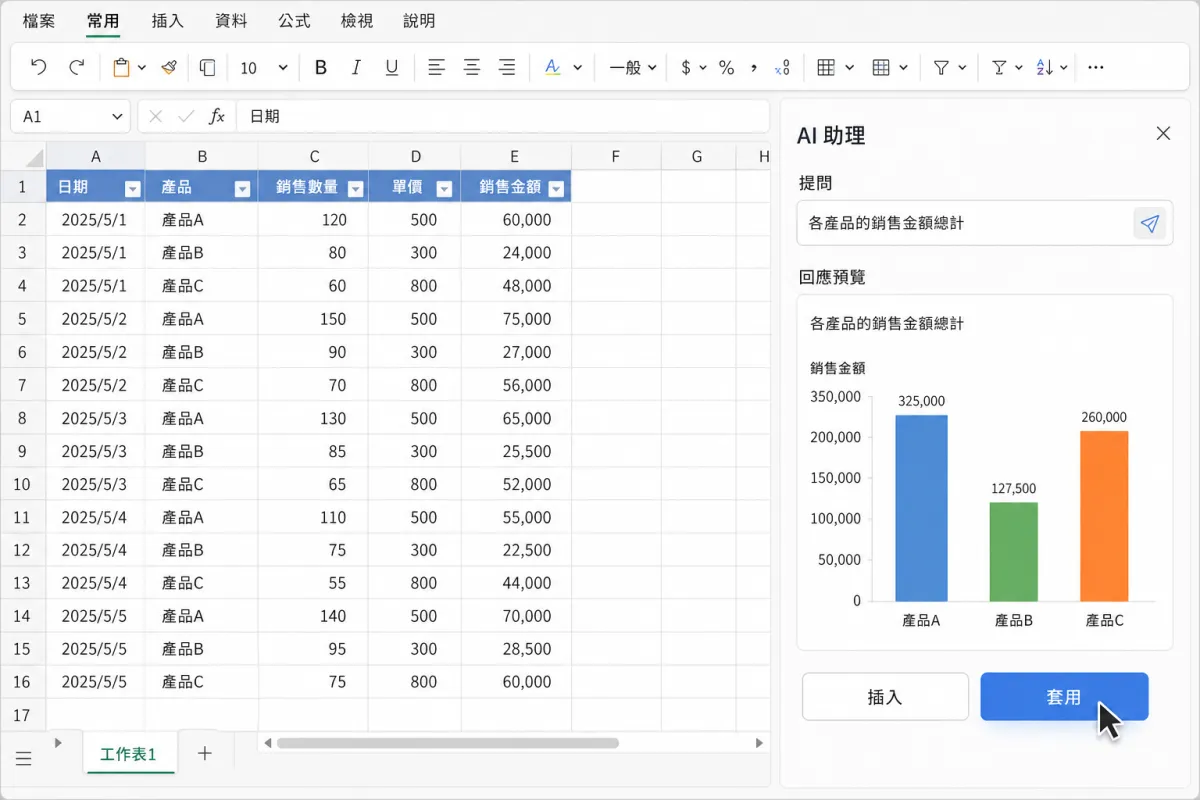Click the borders grid icon
The width and height of the screenshot is (1200, 800).
pyautogui.click(x=826, y=67)
